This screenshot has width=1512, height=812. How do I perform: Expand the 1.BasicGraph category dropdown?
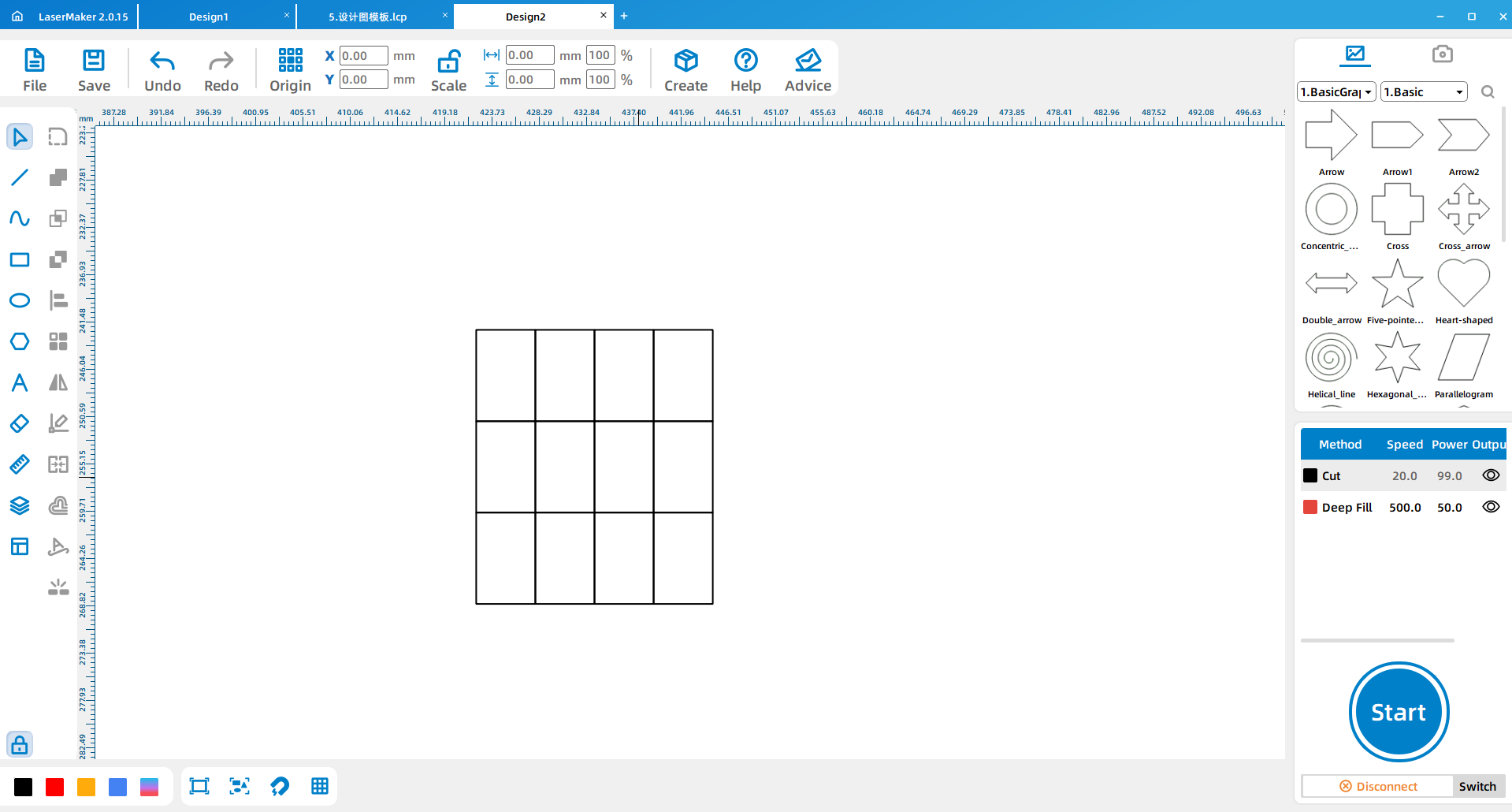point(1336,92)
